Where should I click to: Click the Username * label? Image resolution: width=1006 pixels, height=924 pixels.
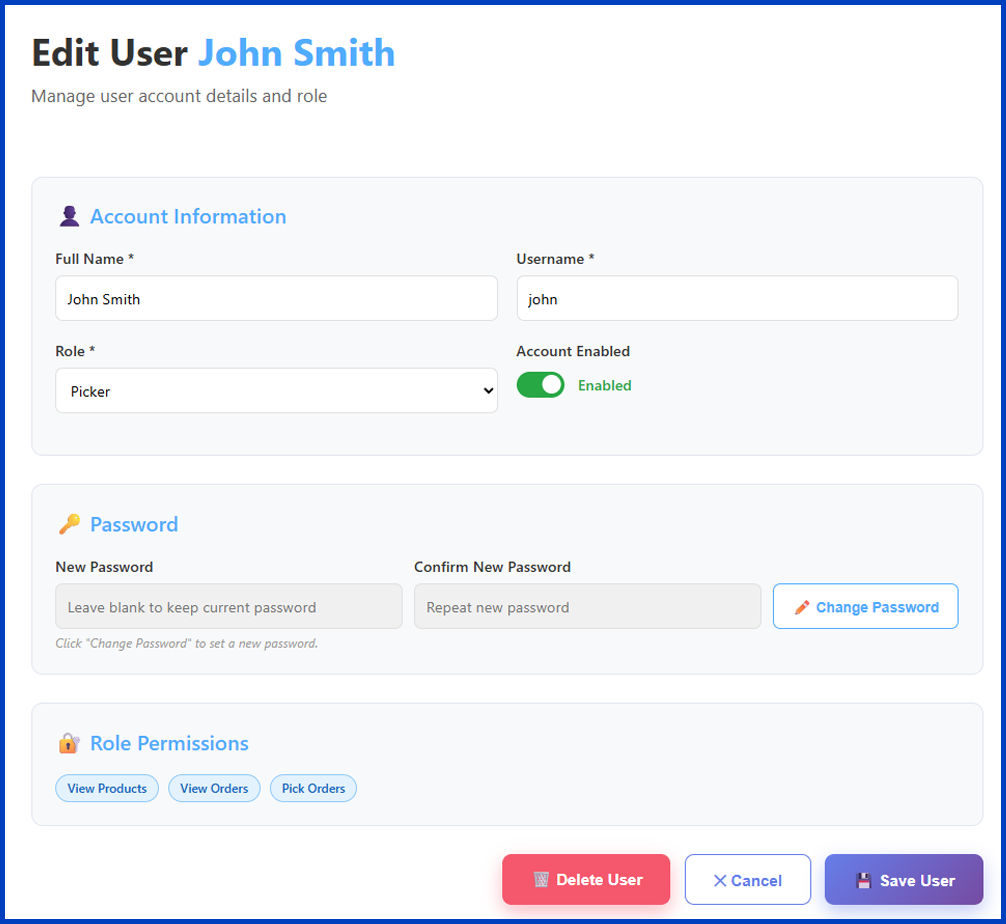pos(555,259)
